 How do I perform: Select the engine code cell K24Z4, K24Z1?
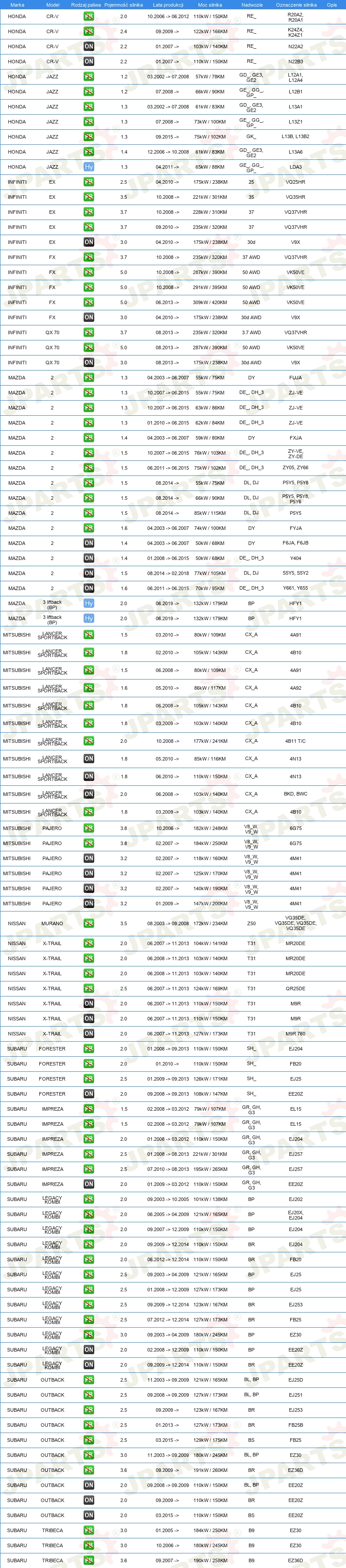click(296, 32)
